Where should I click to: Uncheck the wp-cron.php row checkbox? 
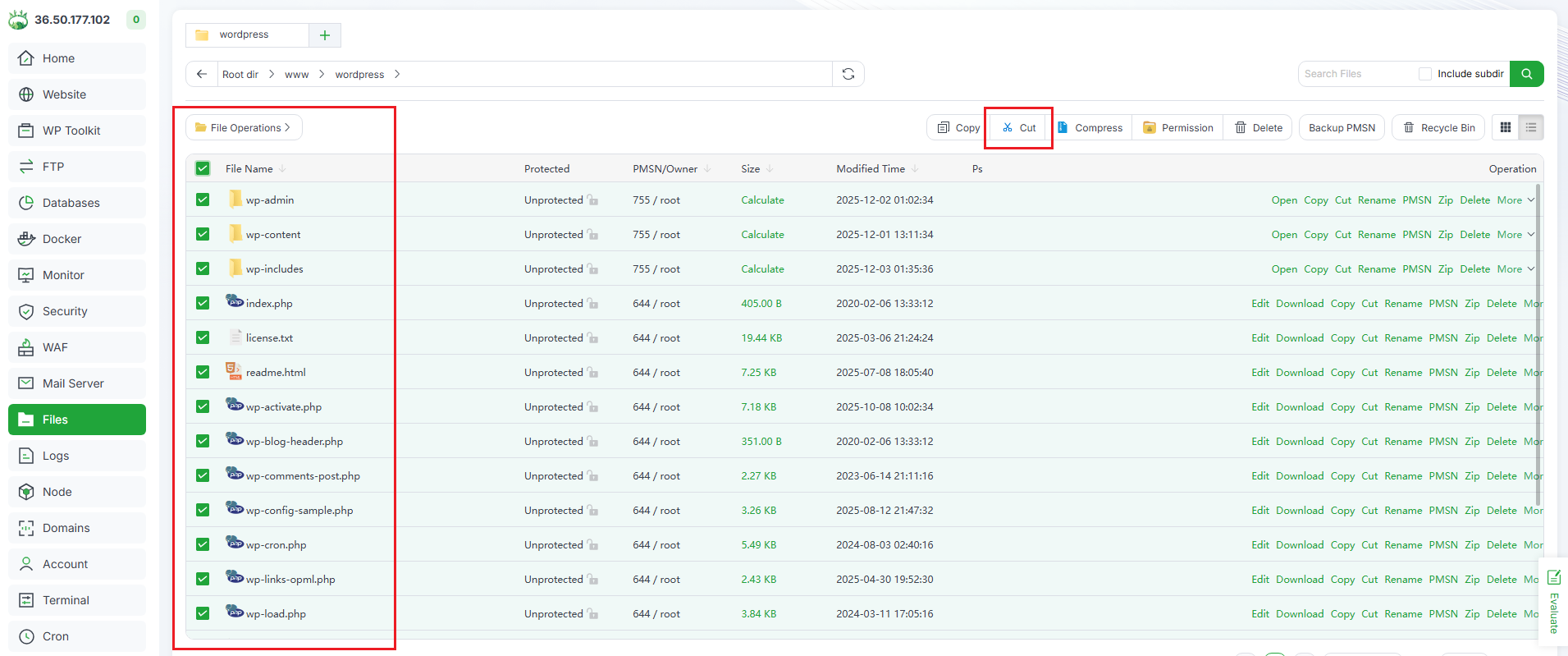[x=203, y=544]
